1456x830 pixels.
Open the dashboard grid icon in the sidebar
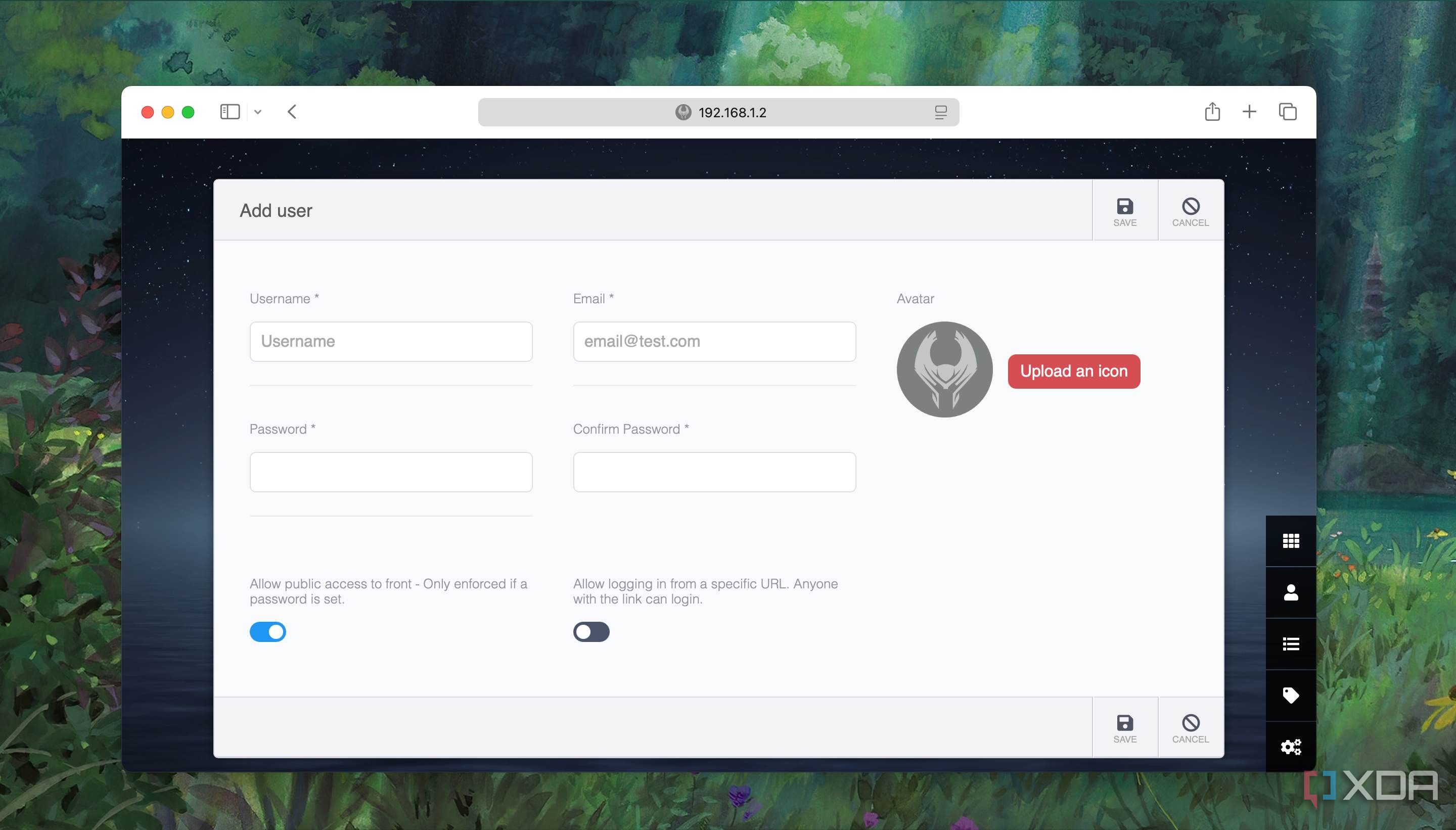coord(1291,540)
